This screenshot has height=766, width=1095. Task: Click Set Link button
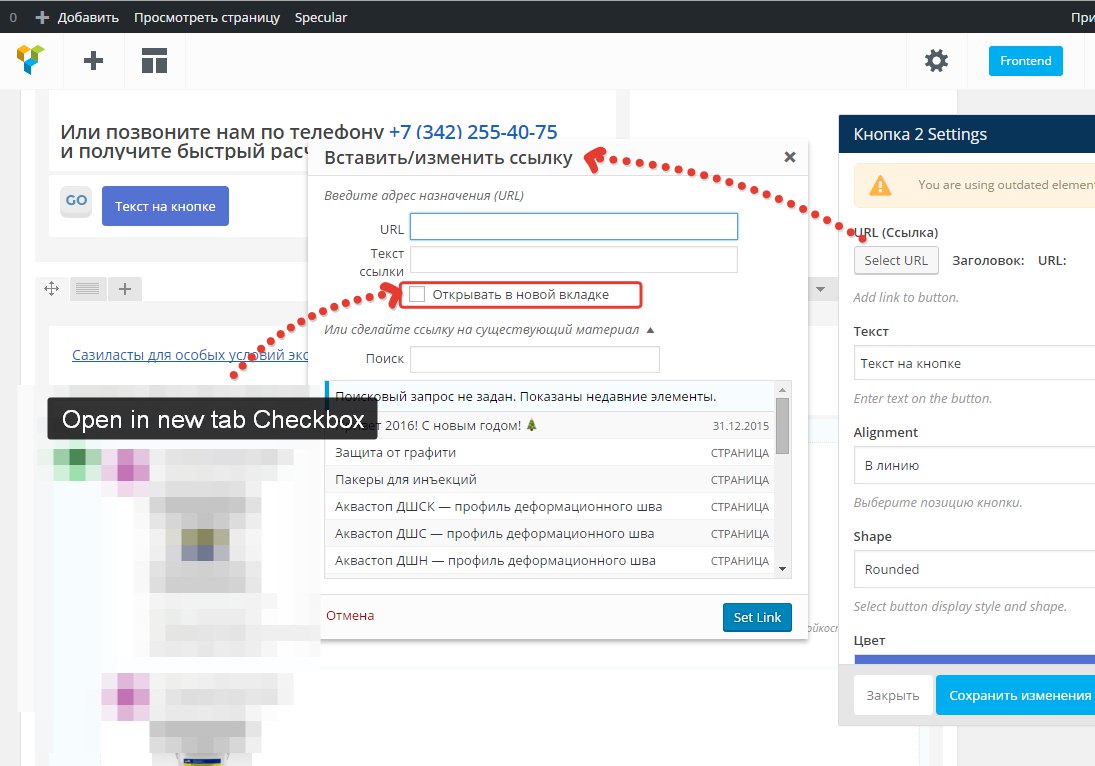point(757,617)
